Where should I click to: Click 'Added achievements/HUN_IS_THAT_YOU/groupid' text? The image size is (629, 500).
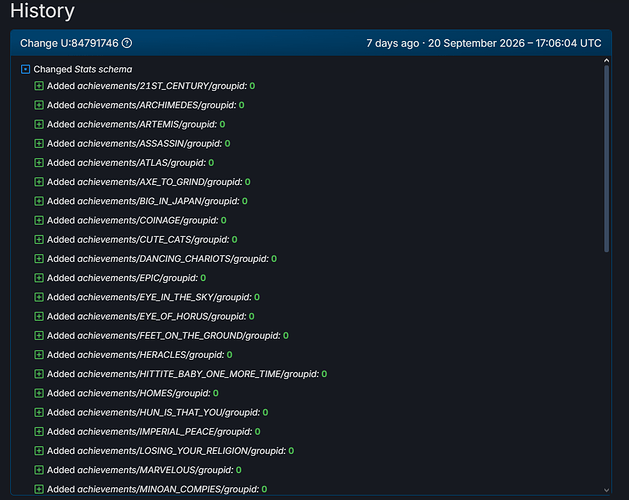pos(153,413)
